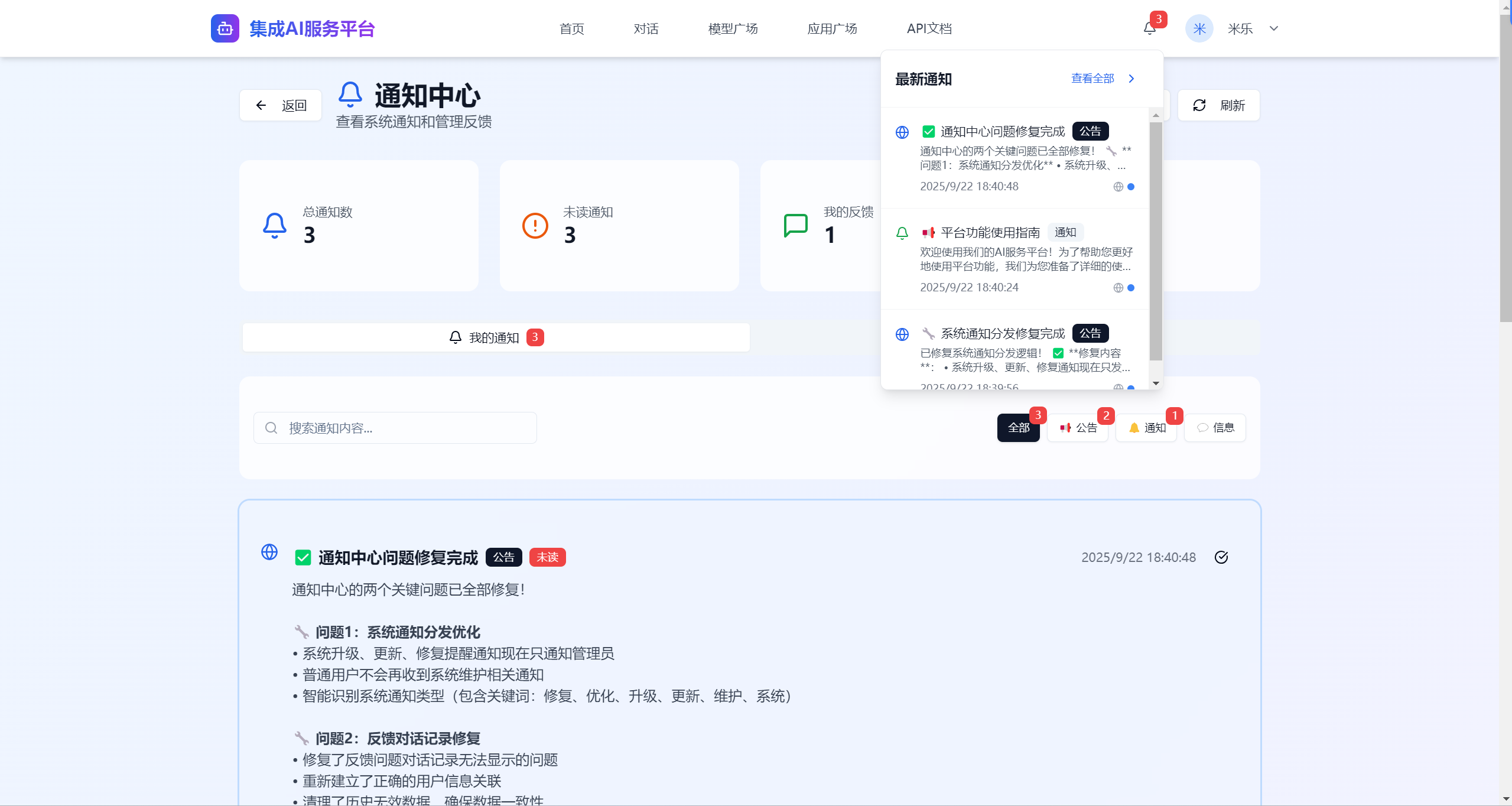Click the page vertical scrollbar thumb
Viewport: 1512px width, 806px height.
click(x=1506, y=168)
